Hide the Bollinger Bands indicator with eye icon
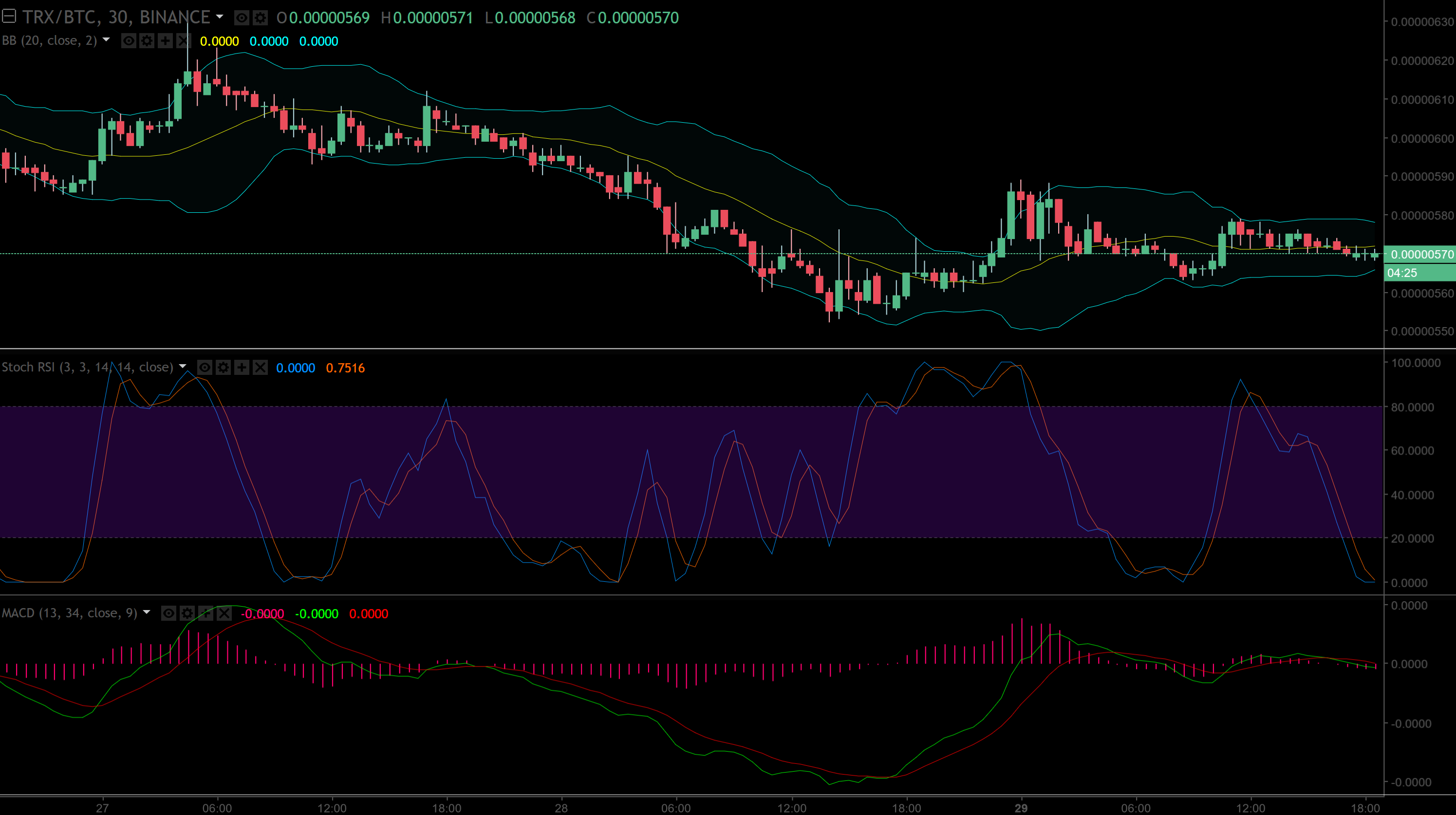Screen dimensions: 1456x815 coord(129,41)
